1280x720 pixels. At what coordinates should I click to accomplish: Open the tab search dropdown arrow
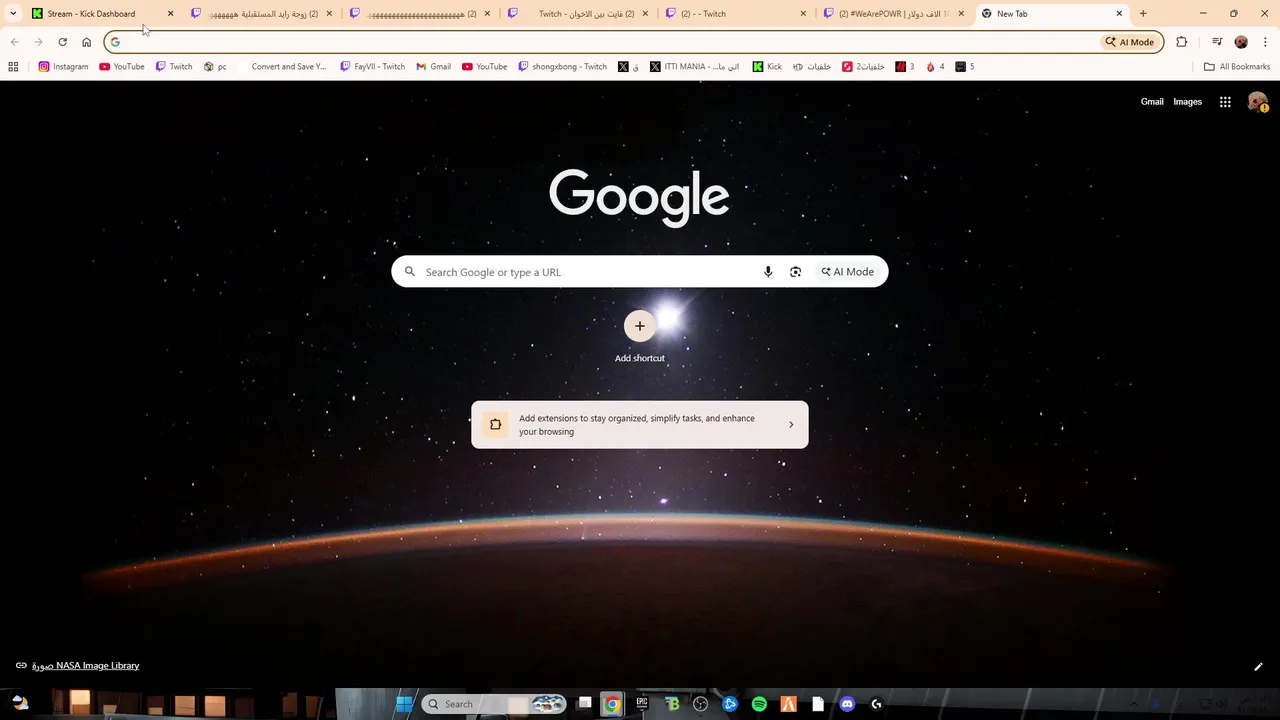(x=13, y=14)
